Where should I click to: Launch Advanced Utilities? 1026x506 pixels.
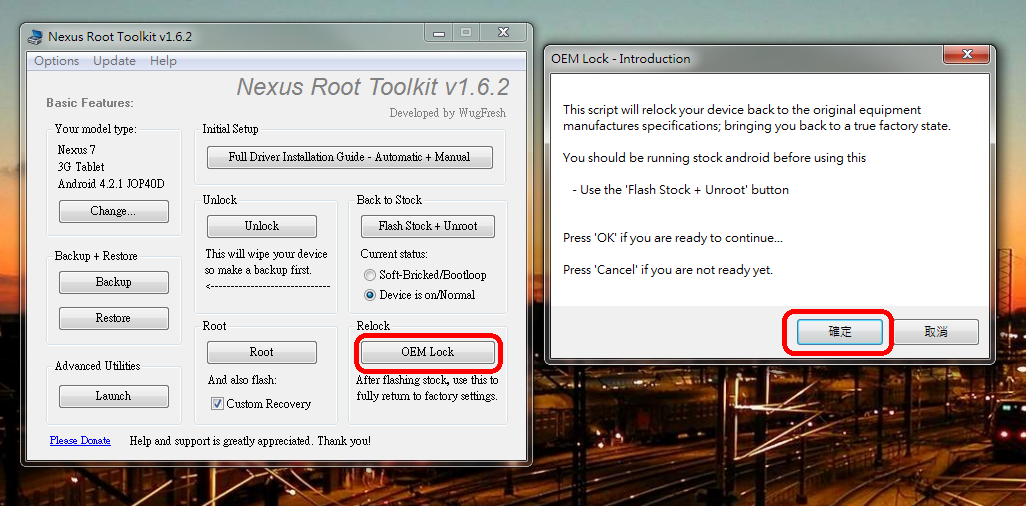click(114, 396)
